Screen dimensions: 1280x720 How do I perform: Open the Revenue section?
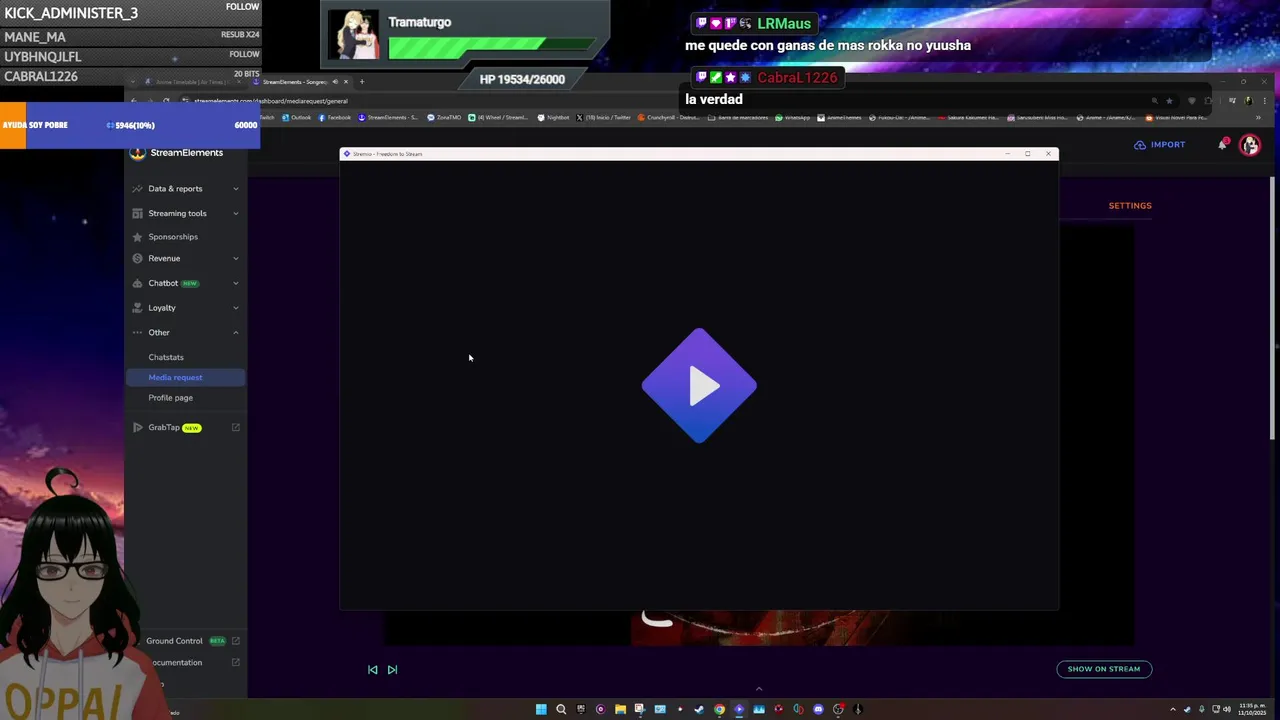[164, 258]
